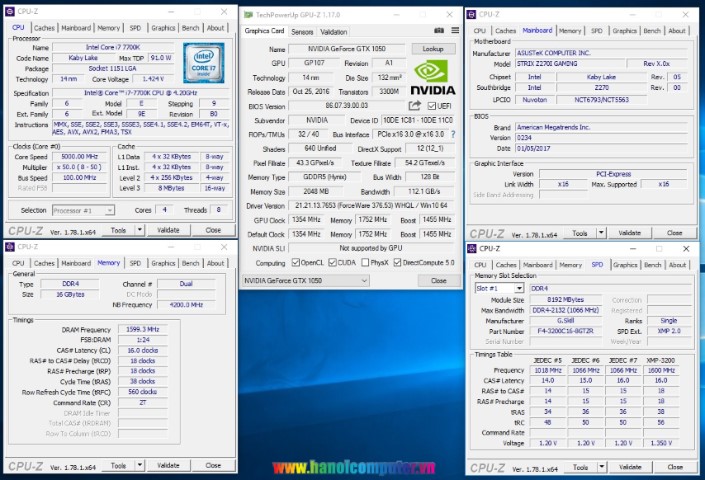705x480 pixels.
Task: Click the BIOS Date field 01/05/2017
Action: pos(602,148)
